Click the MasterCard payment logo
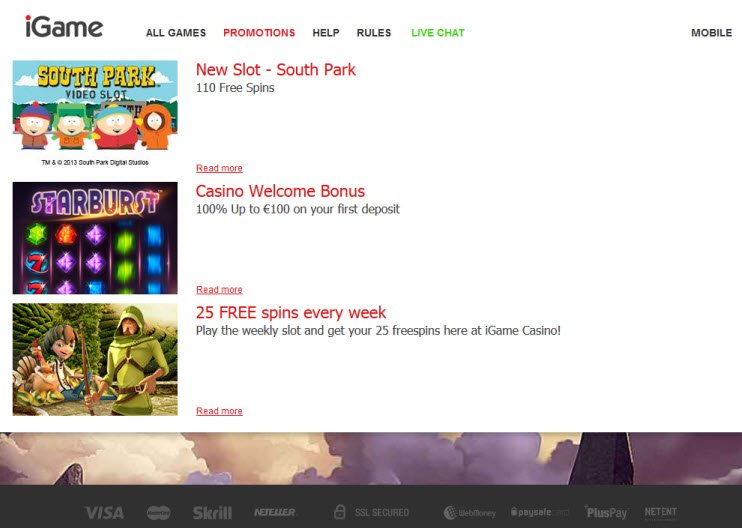Image resolution: width=742 pixels, height=528 pixels. click(x=159, y=512)
